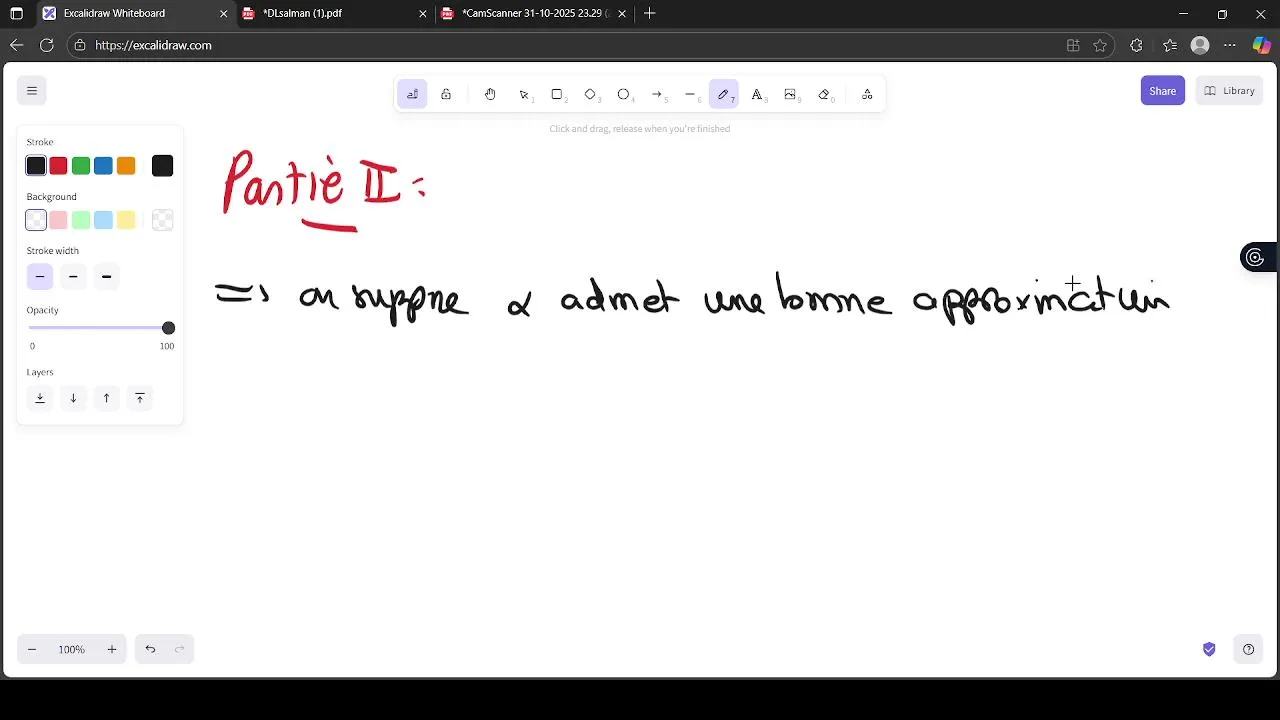Toggle the keep-tool-active lock

tap(446, 94)
